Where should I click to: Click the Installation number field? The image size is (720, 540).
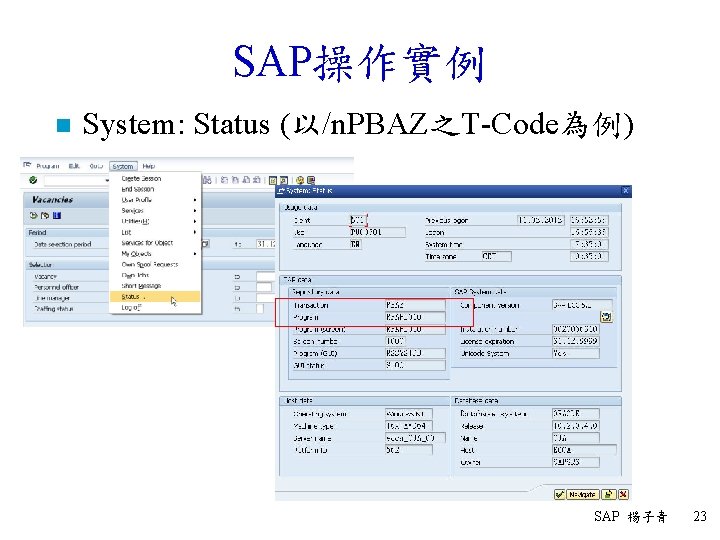(x=575, y=329)
